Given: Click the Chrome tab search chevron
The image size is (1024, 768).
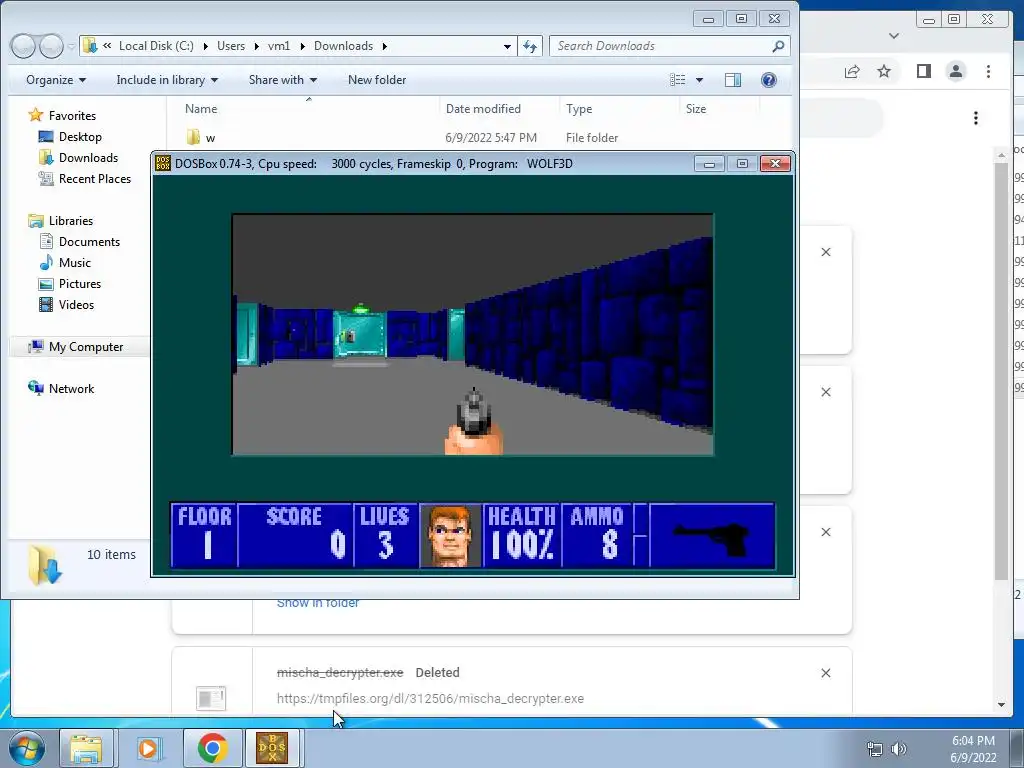Looking at the screenshot, I should (x=894, y=35).
